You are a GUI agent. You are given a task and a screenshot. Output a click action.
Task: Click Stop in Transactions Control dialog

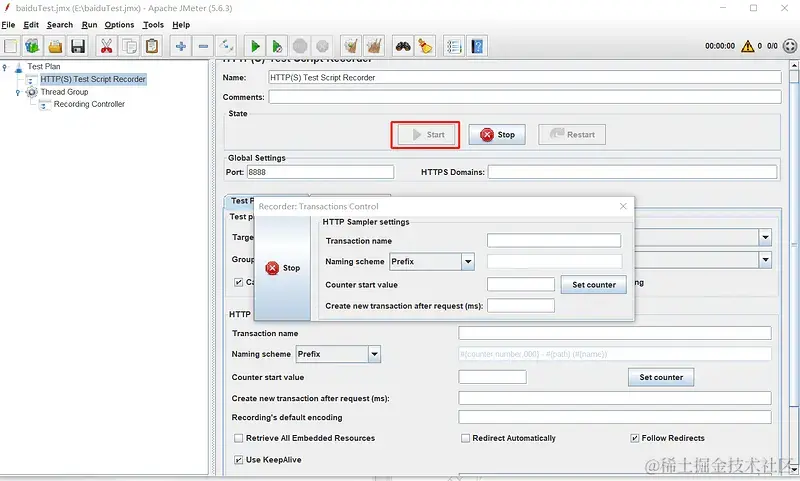pyautogui.click(x=283, y=268)
